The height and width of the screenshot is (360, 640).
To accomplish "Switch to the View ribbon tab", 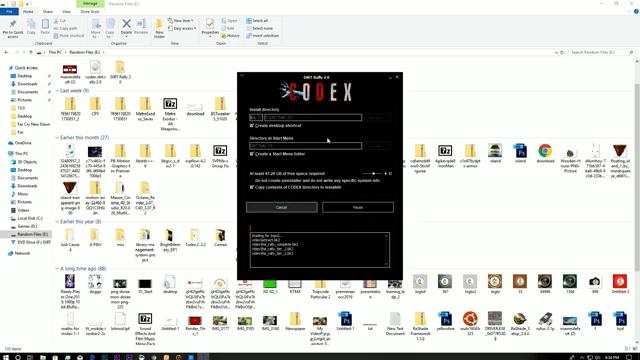I will tap(66, 11).
